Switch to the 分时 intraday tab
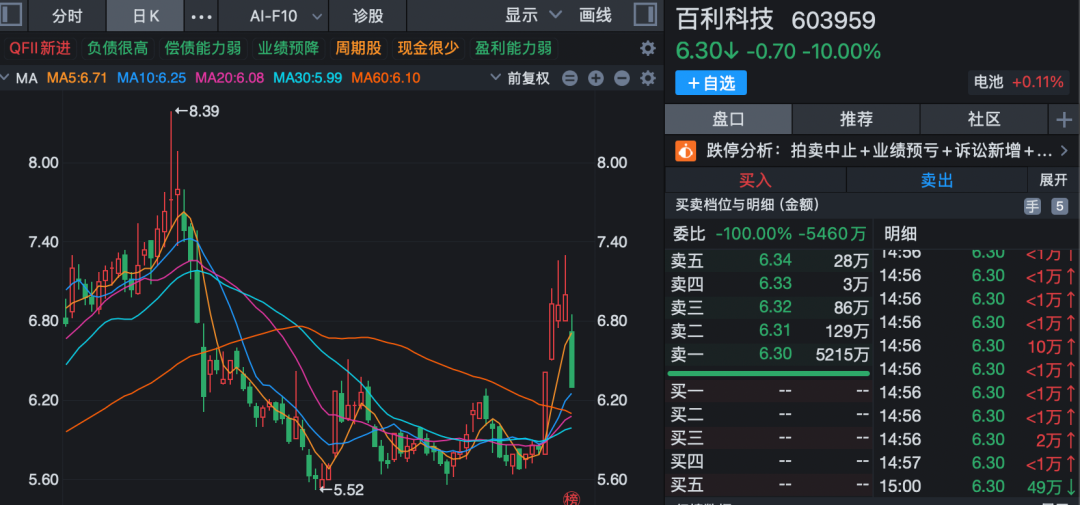The height and width of the screenshot is (505, 1080). click(67, 16)
